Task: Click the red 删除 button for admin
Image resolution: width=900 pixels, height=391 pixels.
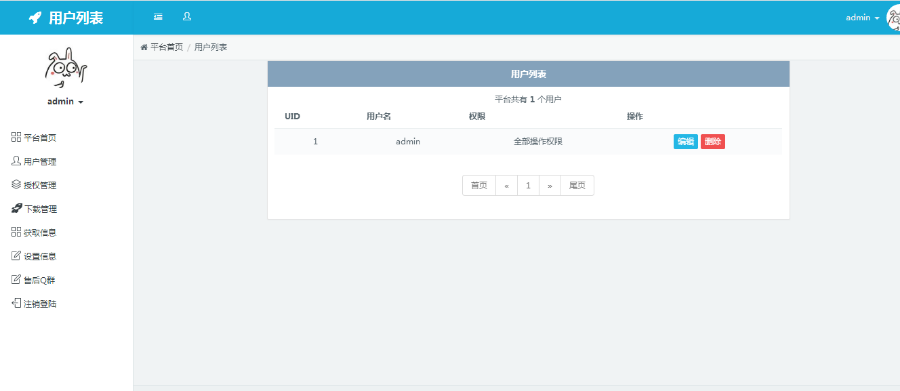Action: coord(712,142)
